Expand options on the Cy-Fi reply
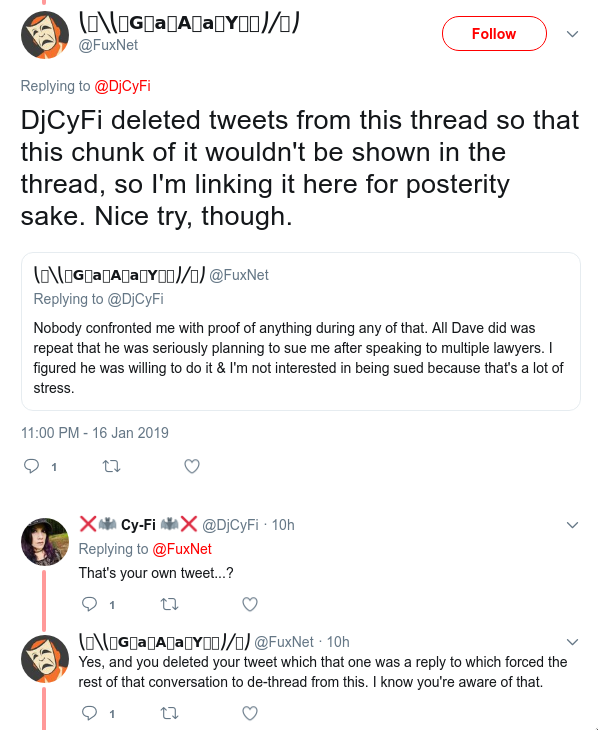 (572, 525)
